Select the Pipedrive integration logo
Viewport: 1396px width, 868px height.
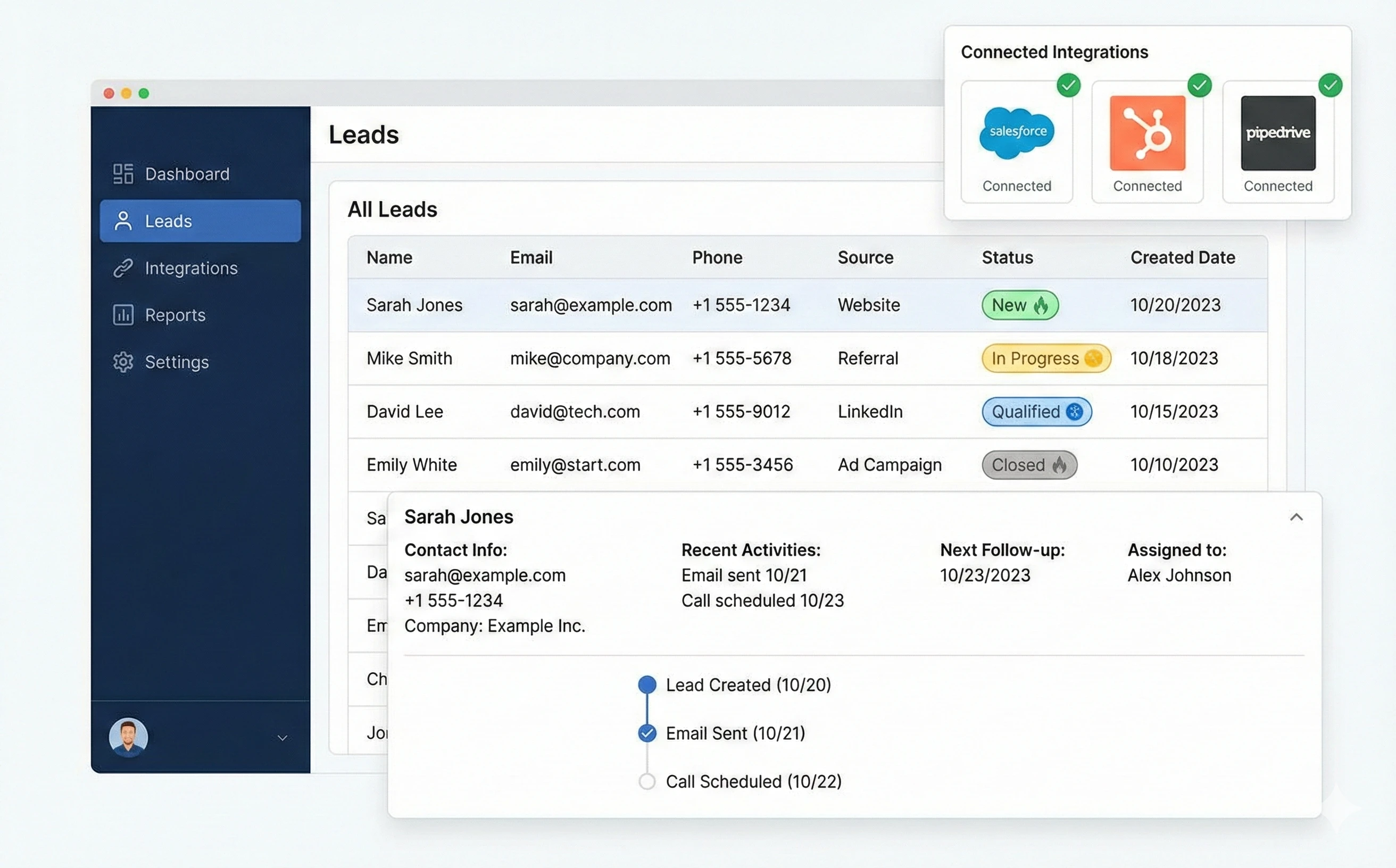click(1277, 132)
